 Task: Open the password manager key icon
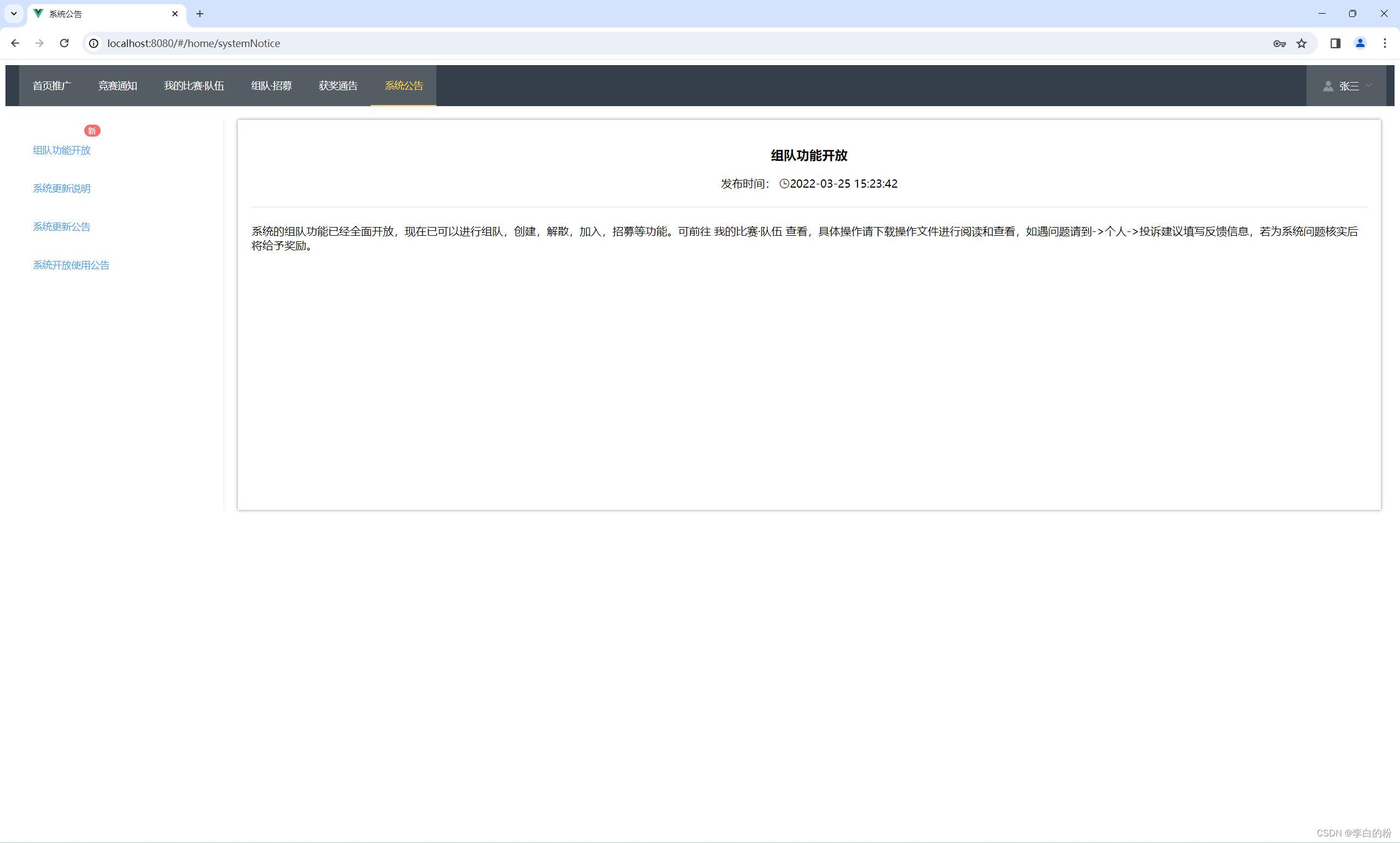pyautogui.click(x=1279, y=43)
